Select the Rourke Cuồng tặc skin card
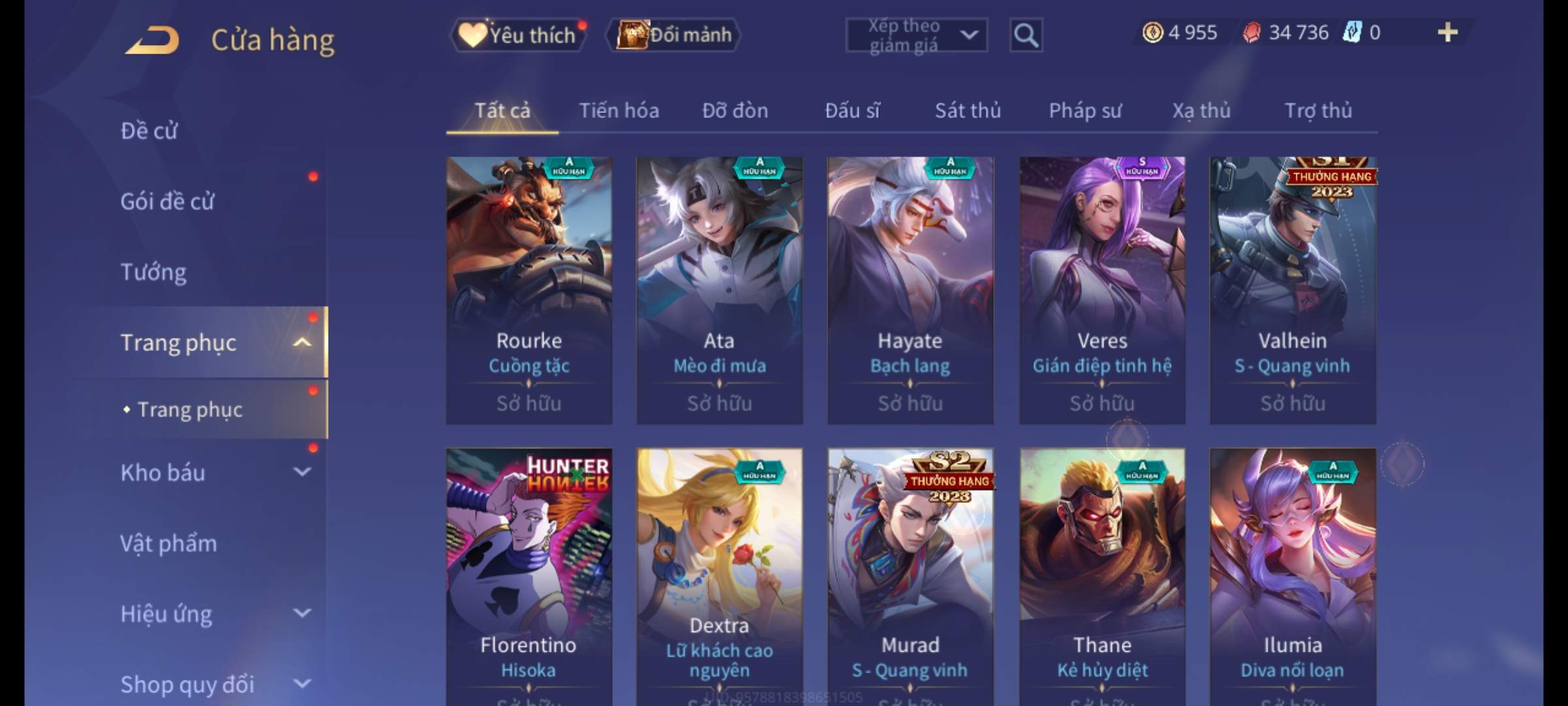Image resolution: width=1568 pixels, height=706 pixels. 529,290
